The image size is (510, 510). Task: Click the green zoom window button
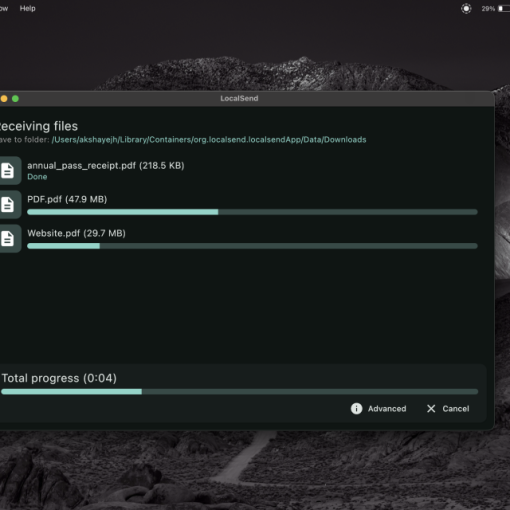(x=15, y=99)
